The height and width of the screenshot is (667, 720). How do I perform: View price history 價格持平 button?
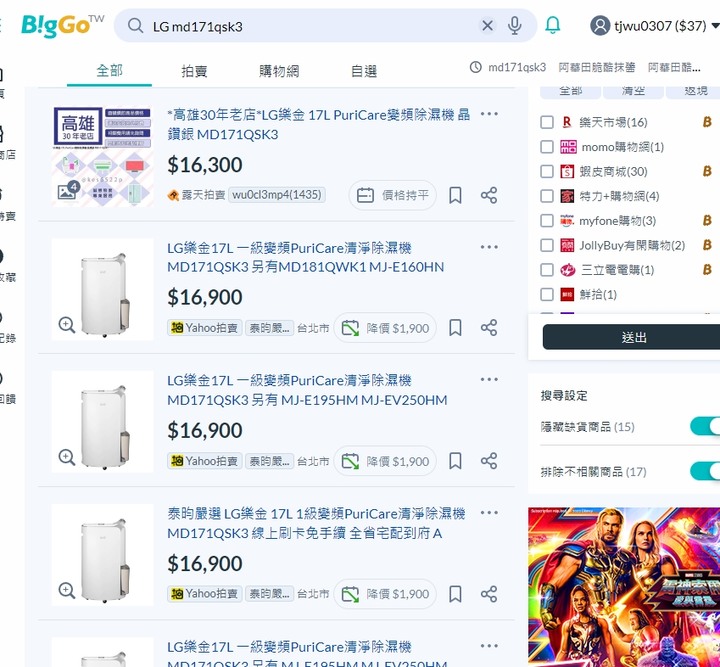click(393, 195)
